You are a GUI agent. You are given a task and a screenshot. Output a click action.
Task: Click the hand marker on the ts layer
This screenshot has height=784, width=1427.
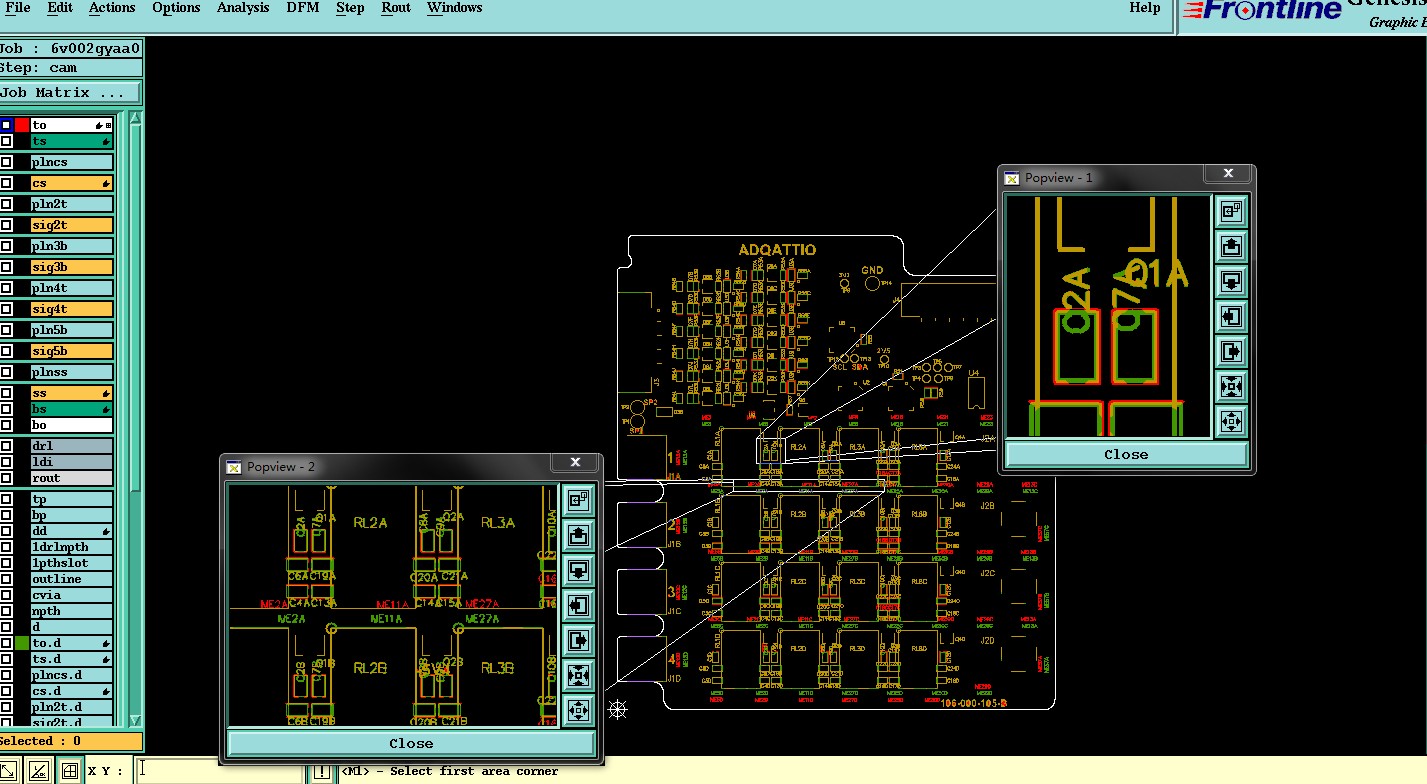tap(104, 142)
